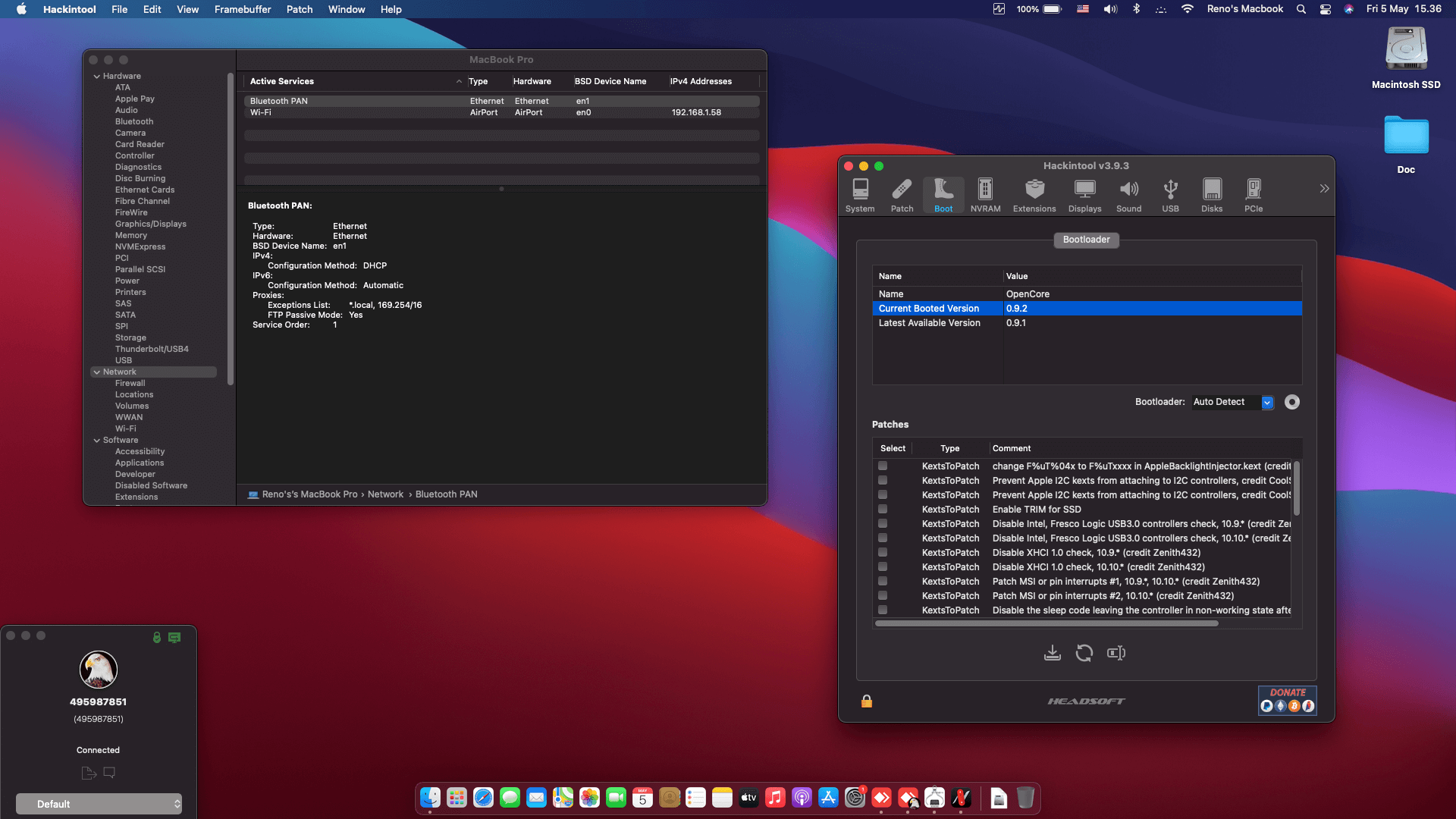Open the Bootloader Auto Detect dropdown

pos(1266,402)
